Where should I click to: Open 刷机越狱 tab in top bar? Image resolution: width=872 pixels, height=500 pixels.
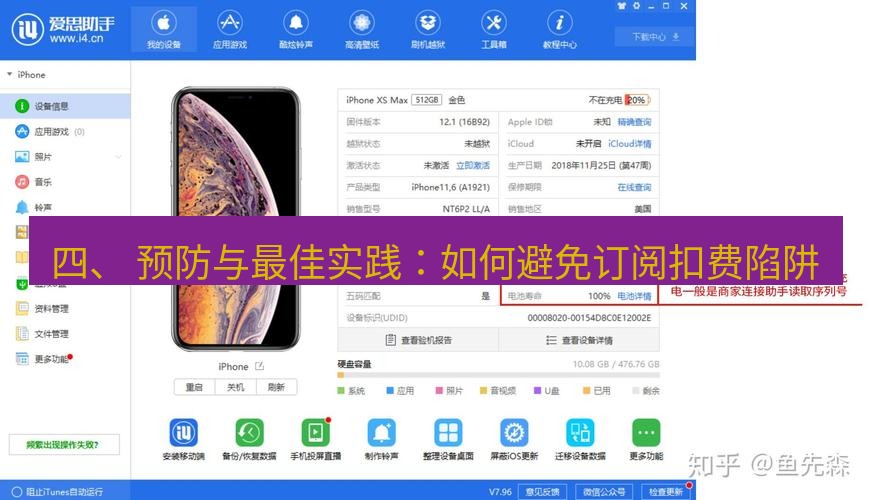(428, 29)
